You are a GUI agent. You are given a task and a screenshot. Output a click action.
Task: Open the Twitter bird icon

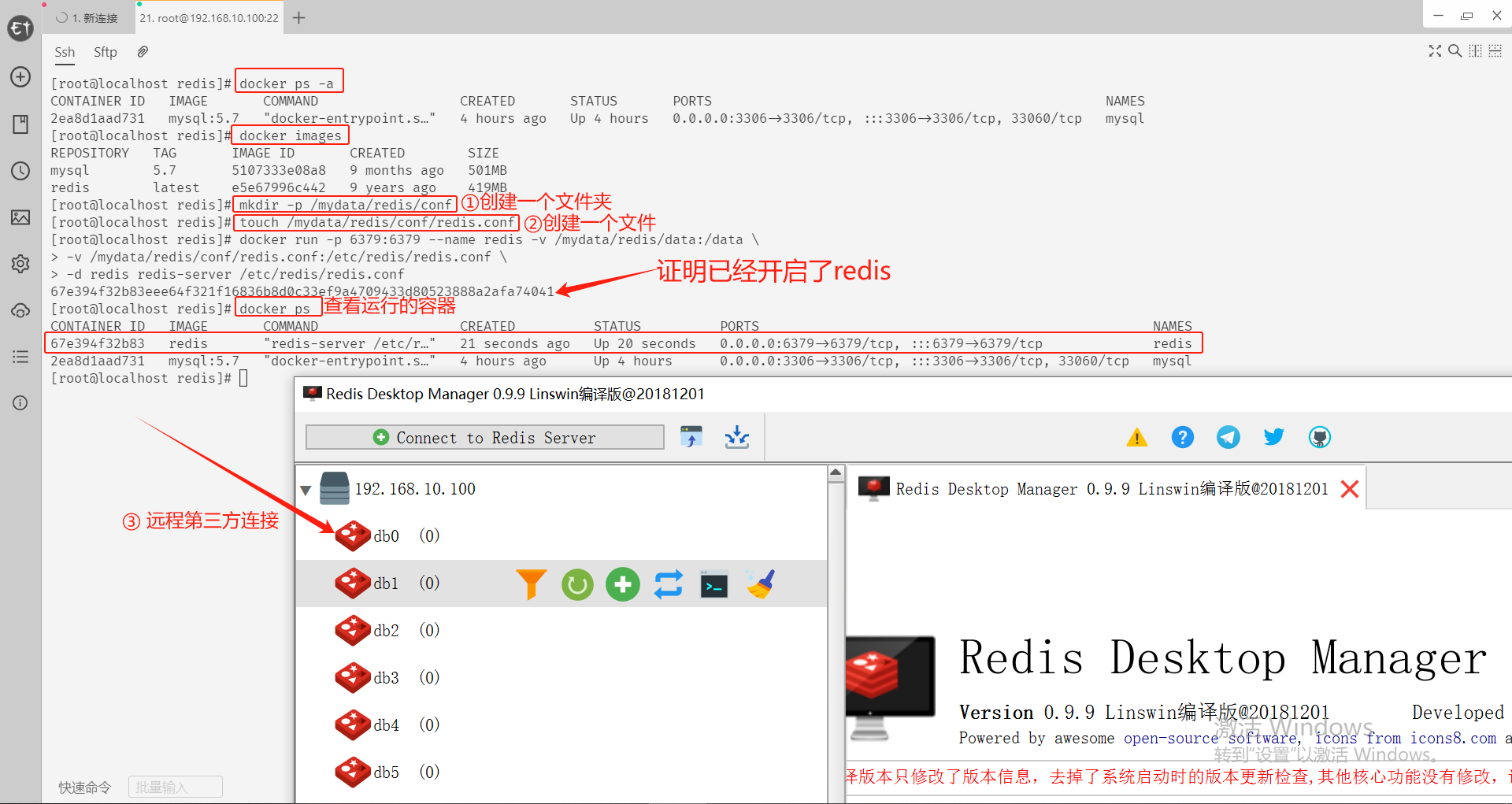pyautogui.click(x=1274, y=437)
